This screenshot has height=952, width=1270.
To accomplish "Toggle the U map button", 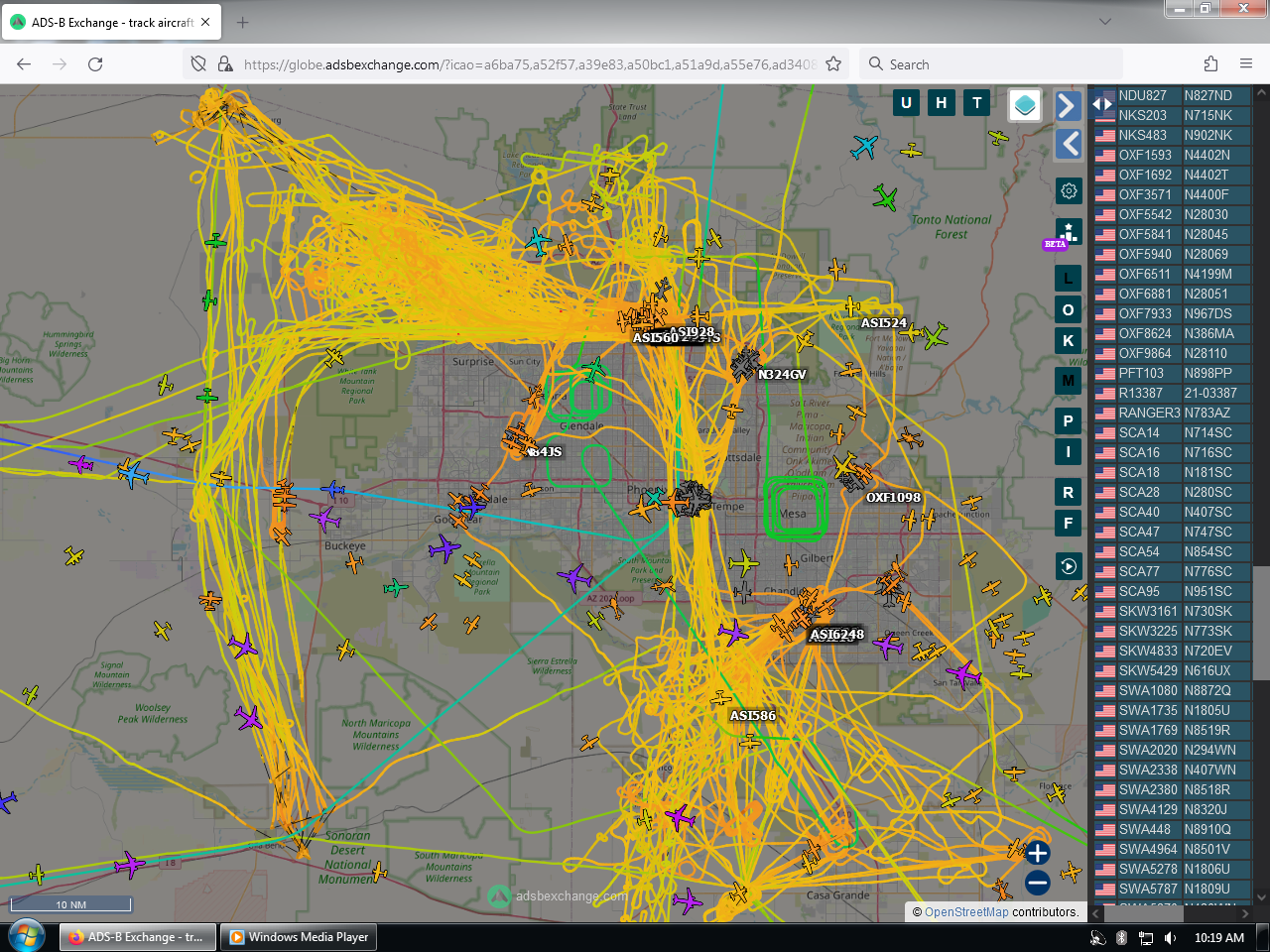I will (x=906, y=102).
